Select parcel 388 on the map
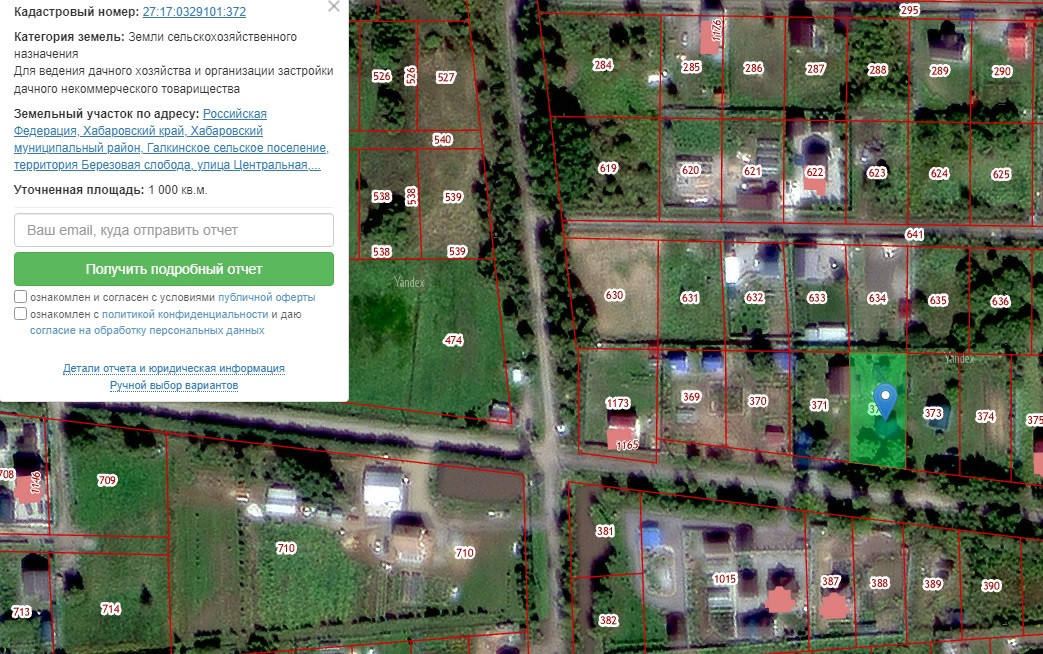The height and width of the screenshot is (654, 1043). point(879,583)
